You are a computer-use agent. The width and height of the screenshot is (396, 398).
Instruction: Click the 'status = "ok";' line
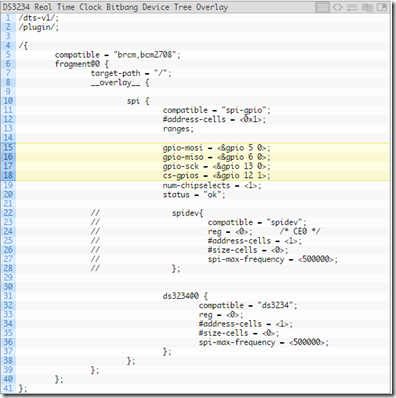point(194,195)
